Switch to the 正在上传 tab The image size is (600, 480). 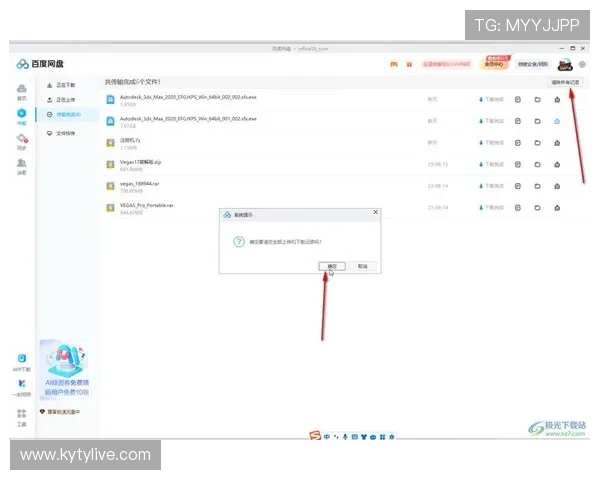[64, 100]
